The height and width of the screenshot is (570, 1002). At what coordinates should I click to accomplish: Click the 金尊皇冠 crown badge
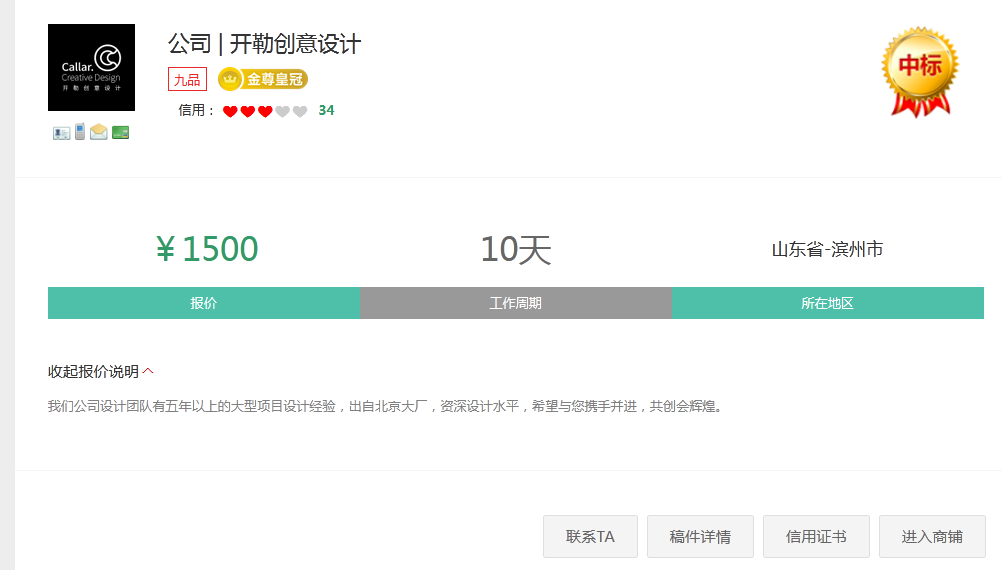[263, 79]
